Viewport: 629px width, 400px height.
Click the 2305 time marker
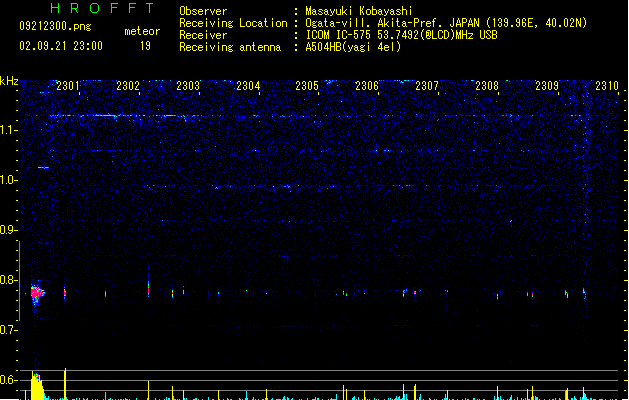307,86
